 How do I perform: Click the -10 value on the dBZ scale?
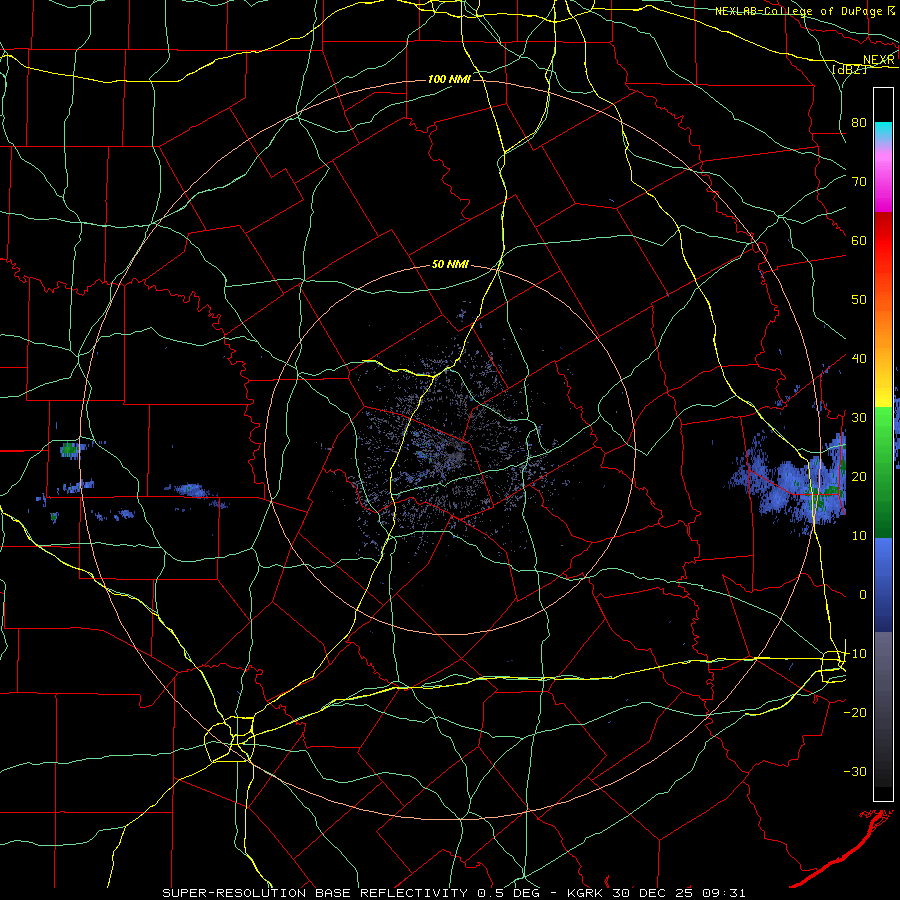[x=855, y=654]
